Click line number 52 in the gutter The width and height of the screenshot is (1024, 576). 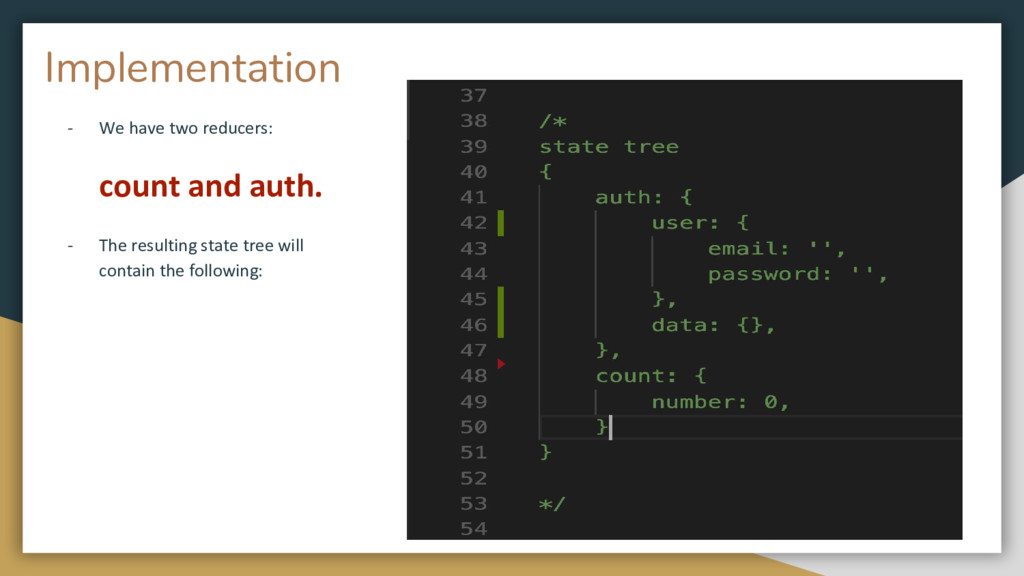tap(473, 479)
